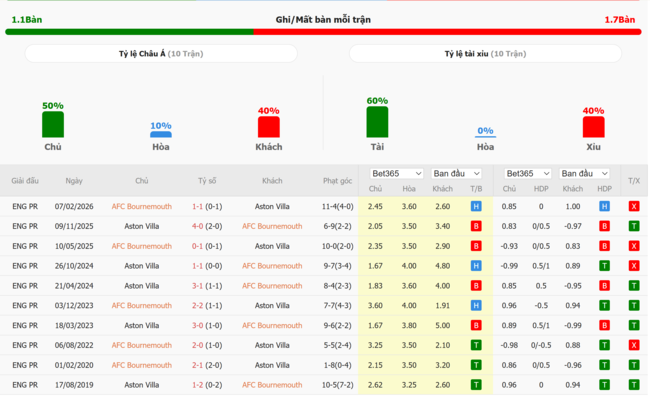
Task: Click the Ghi/Mất bàn mỗi trận ratio bar
Action: coord(323,32)
